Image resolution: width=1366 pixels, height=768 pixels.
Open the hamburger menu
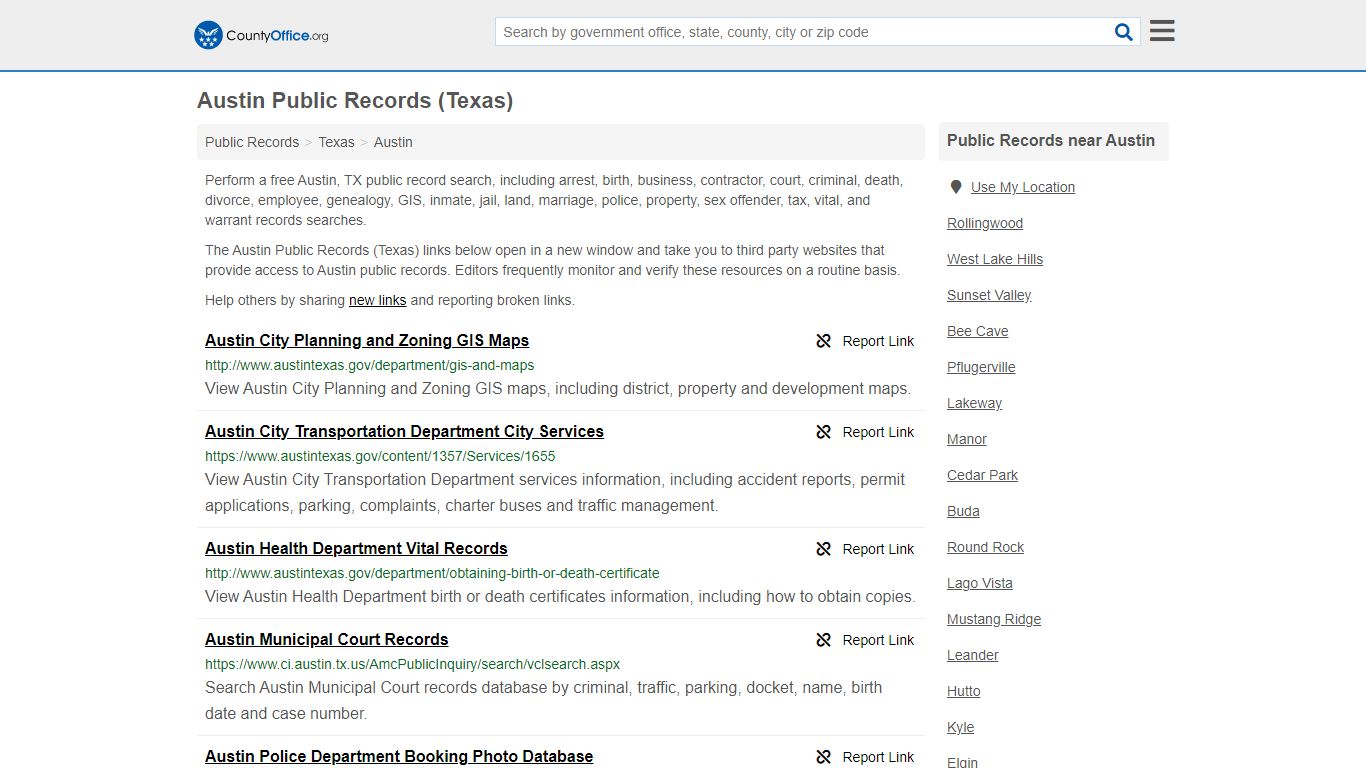pyautogui.click(x=1162, y=31)
